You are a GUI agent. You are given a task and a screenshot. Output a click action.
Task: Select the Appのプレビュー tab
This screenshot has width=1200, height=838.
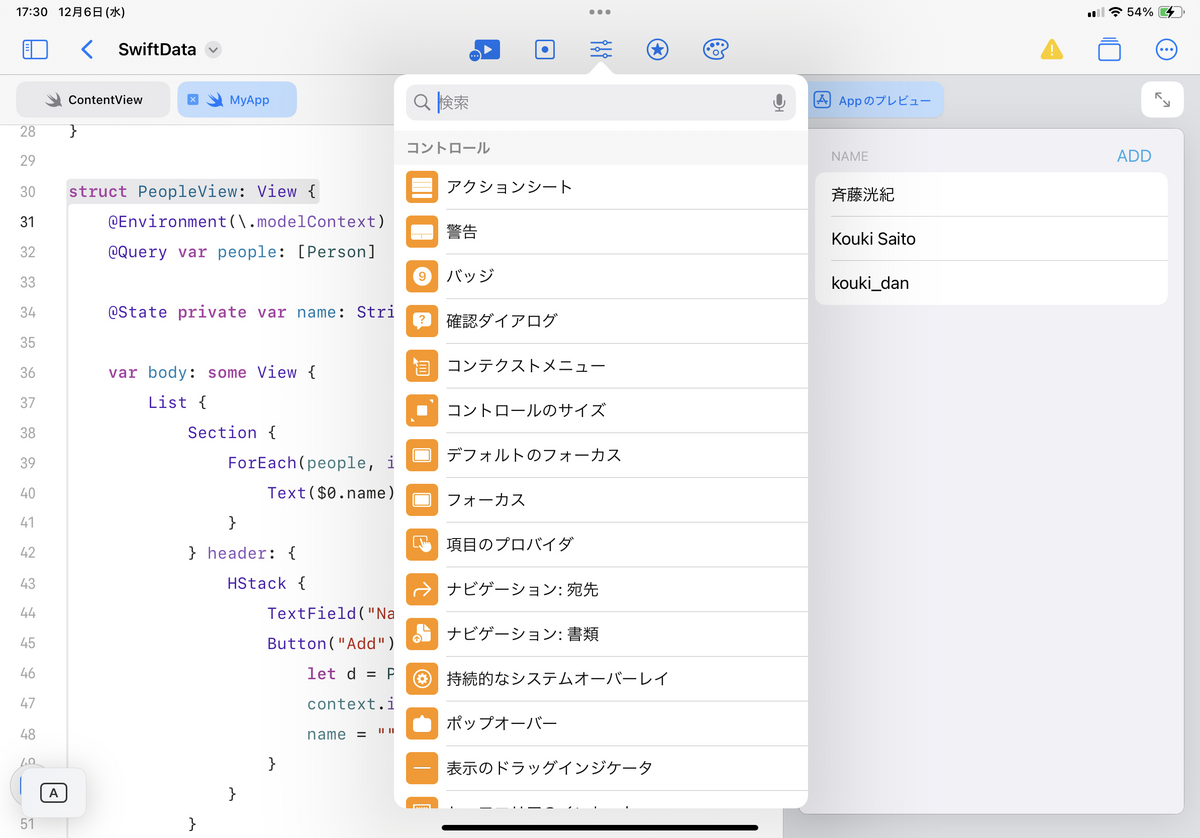[x=874, y=100]
